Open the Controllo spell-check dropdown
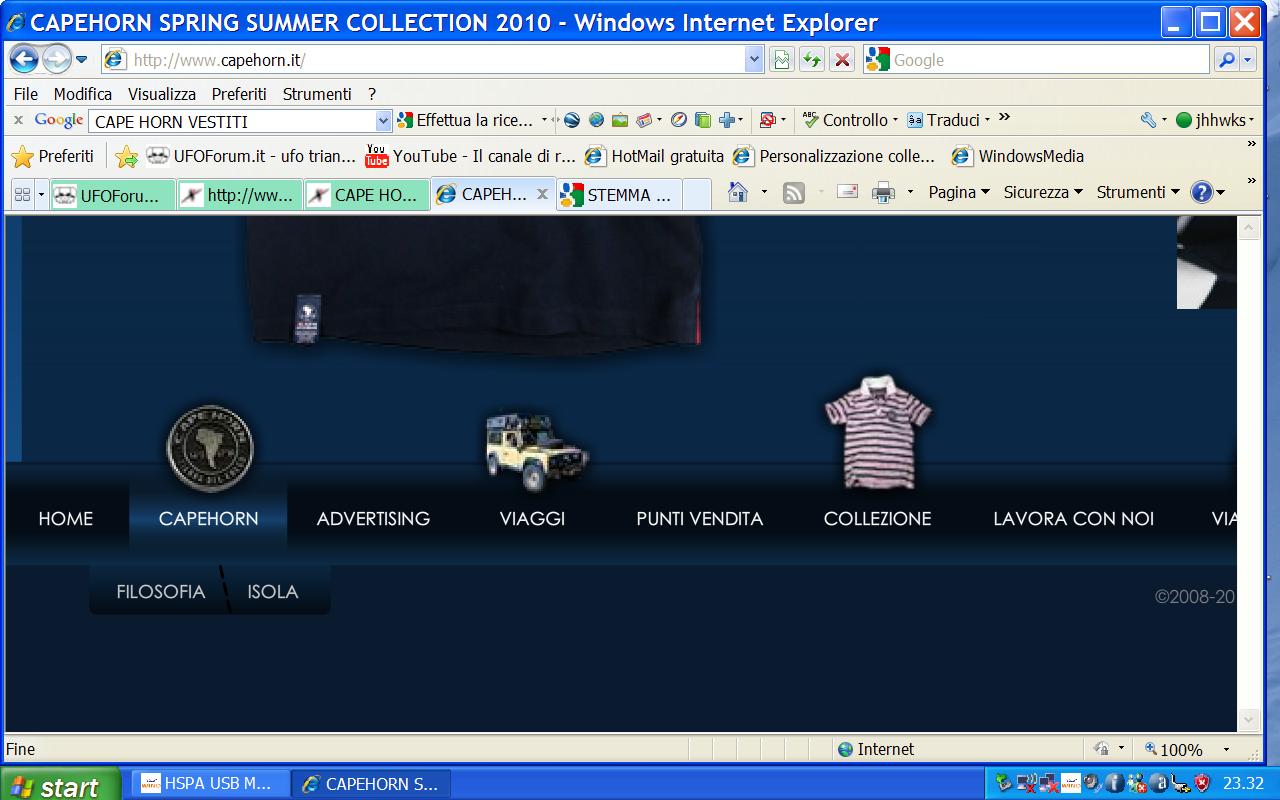The image size is (1280, 800). tap(850, 120)
